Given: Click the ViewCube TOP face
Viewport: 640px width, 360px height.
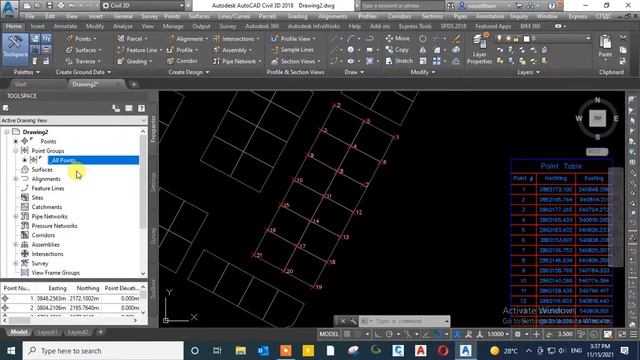Looking at the screenshot, I should point(598,118).
